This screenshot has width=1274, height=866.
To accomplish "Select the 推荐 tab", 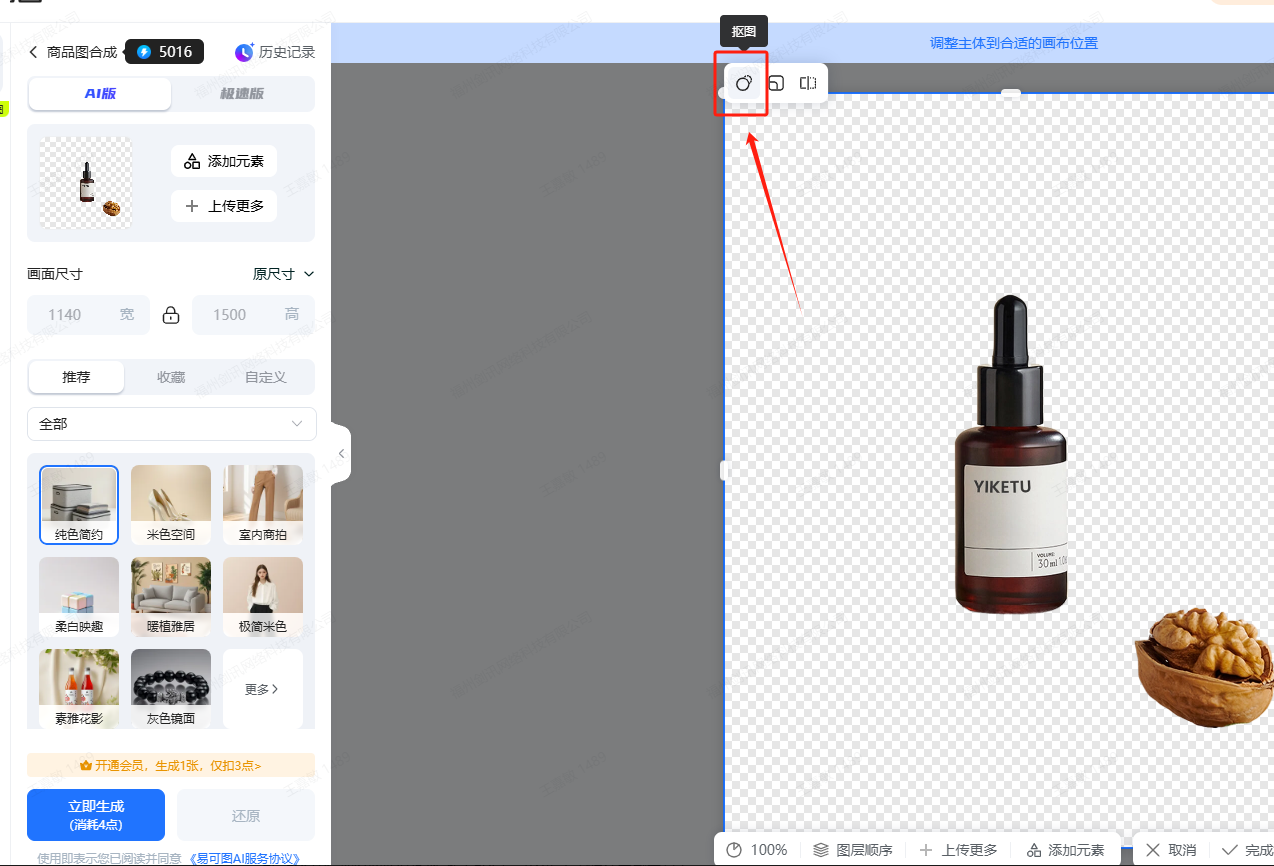I will click(76, 377).
